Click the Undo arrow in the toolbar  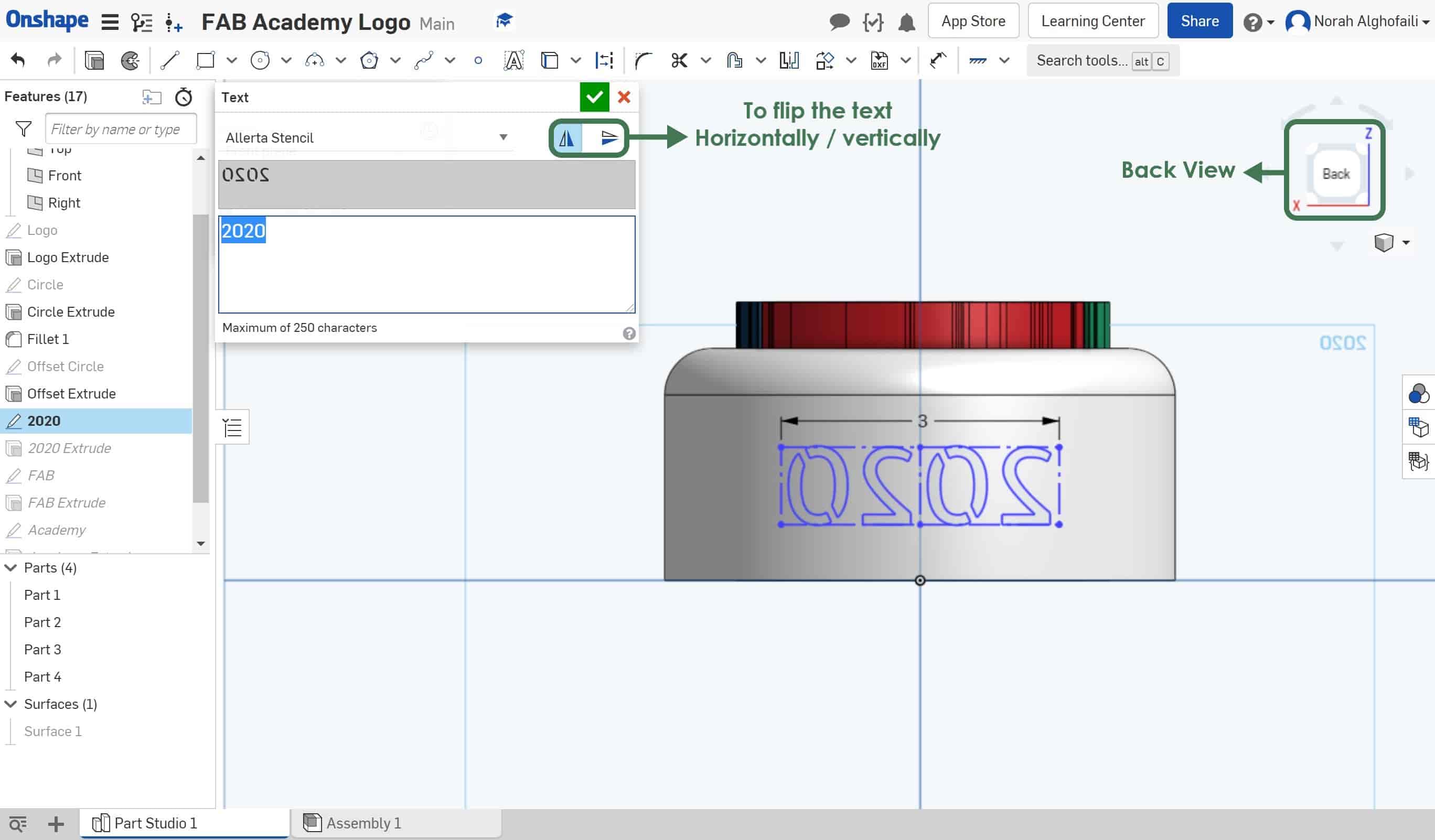18,60
